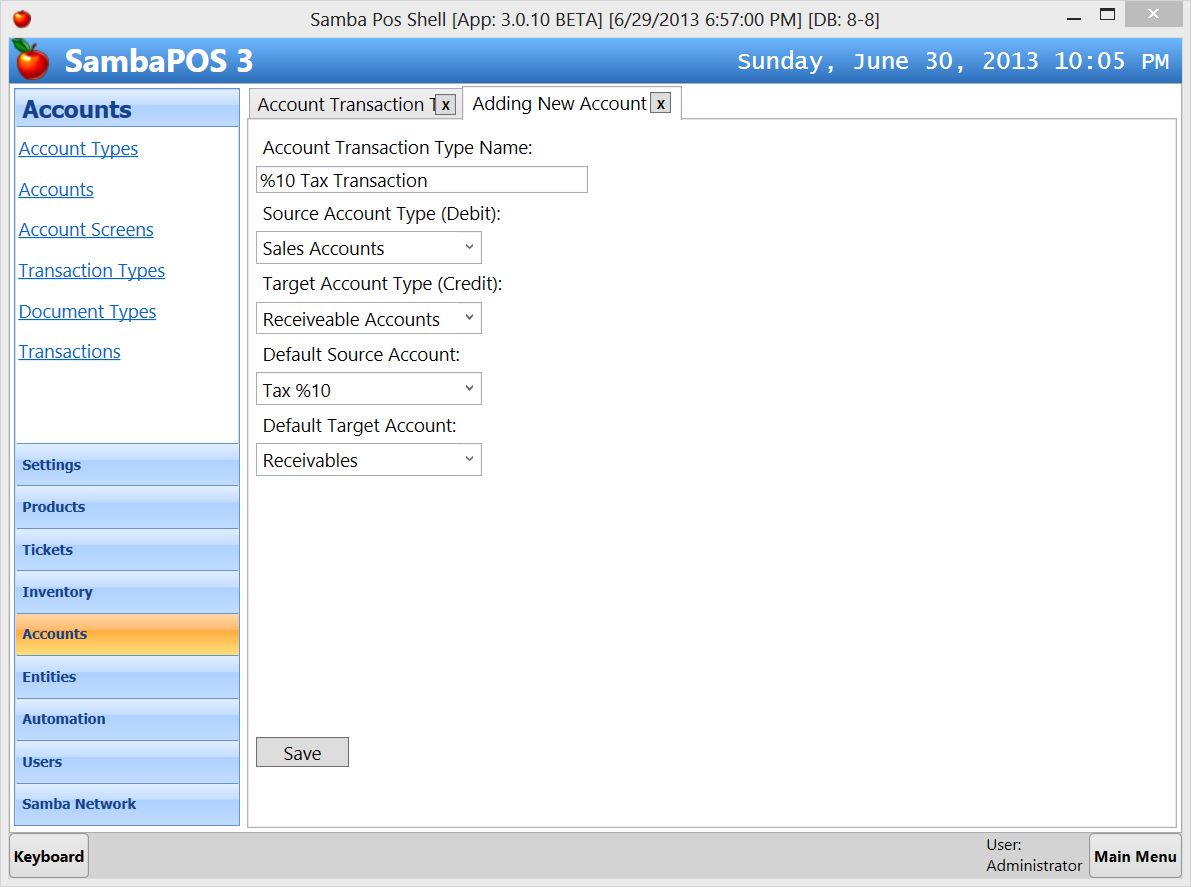Save the new account transaction type
The height and width of the screenshot is (887, 1191).
click(x=302, y=752)
